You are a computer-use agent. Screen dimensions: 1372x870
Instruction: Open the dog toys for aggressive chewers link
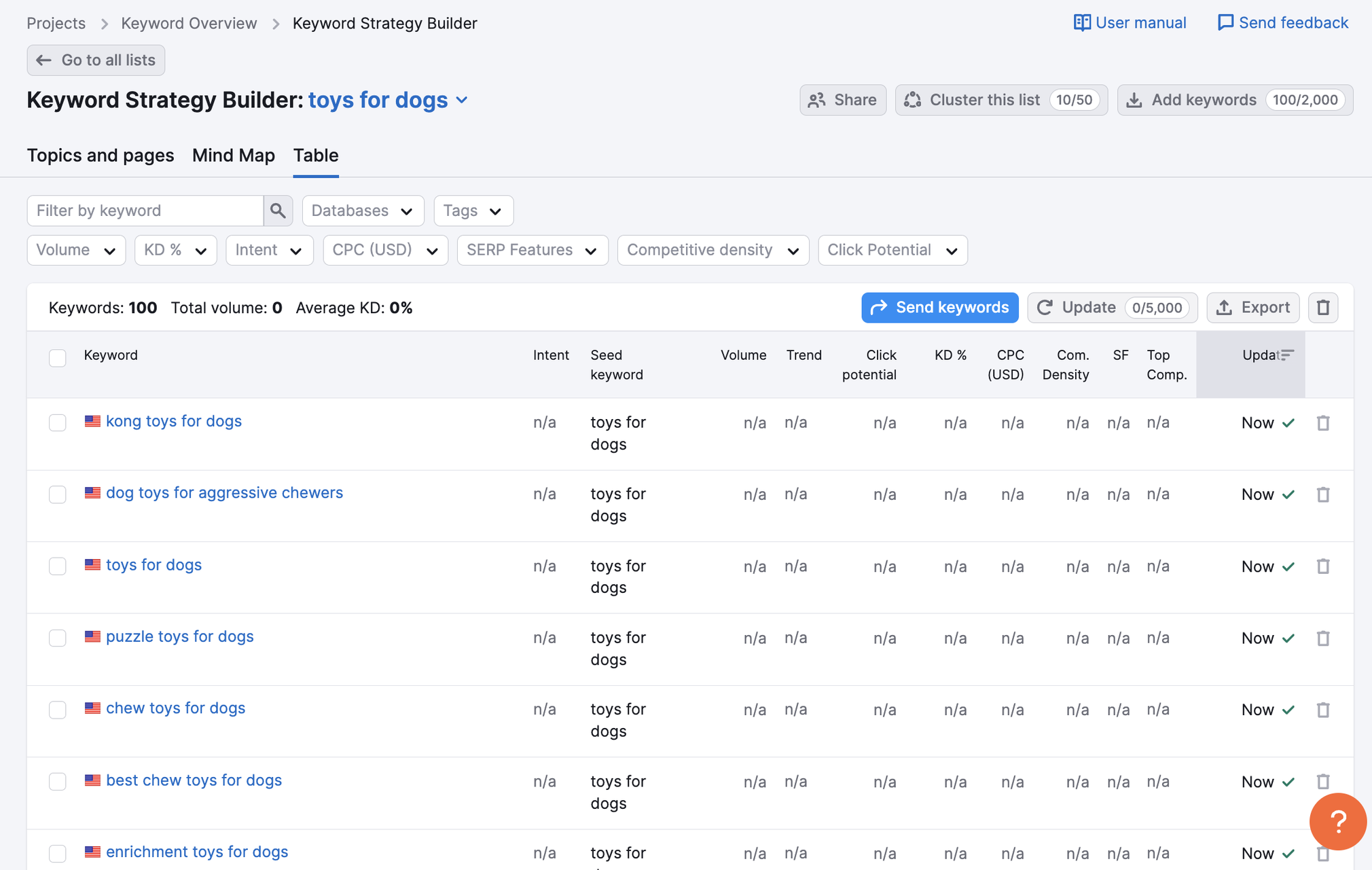[x=224, y=492]
